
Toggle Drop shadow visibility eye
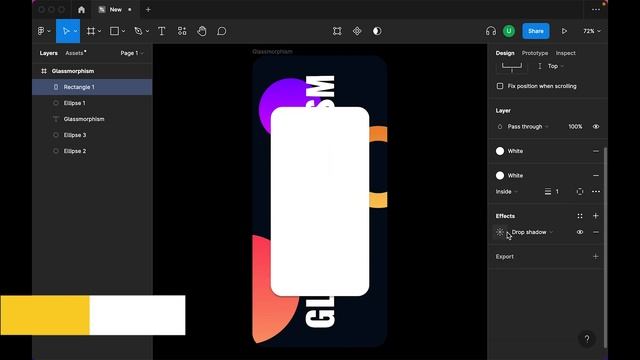580,232
